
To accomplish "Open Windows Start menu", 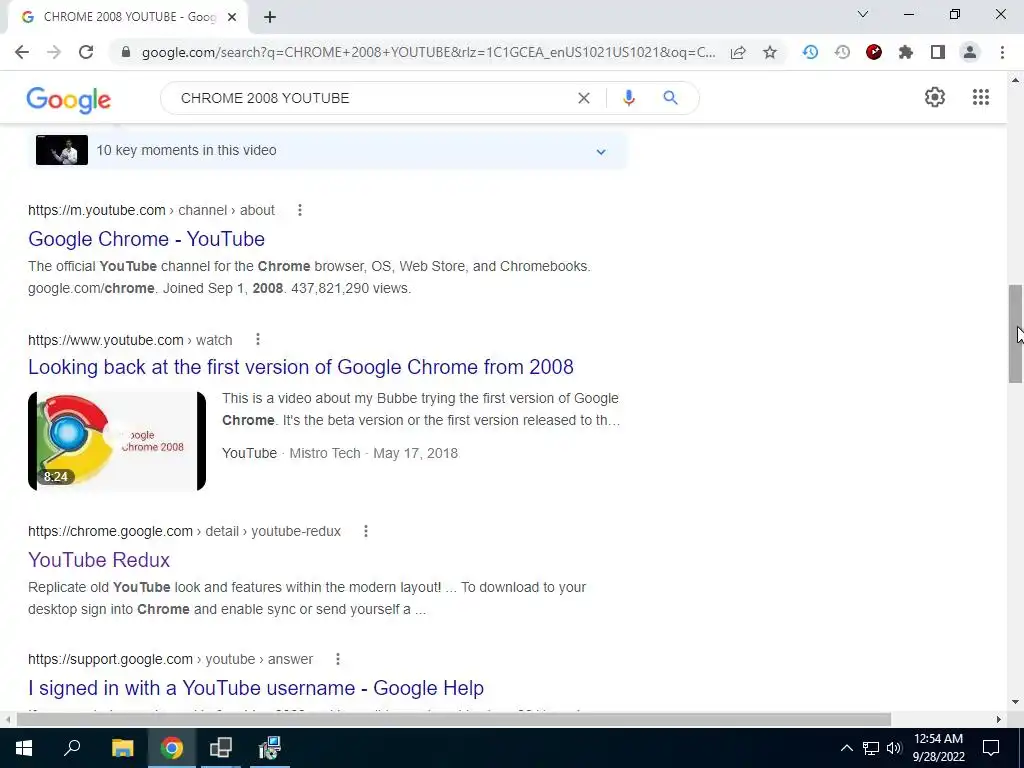I will pos(24,748).
